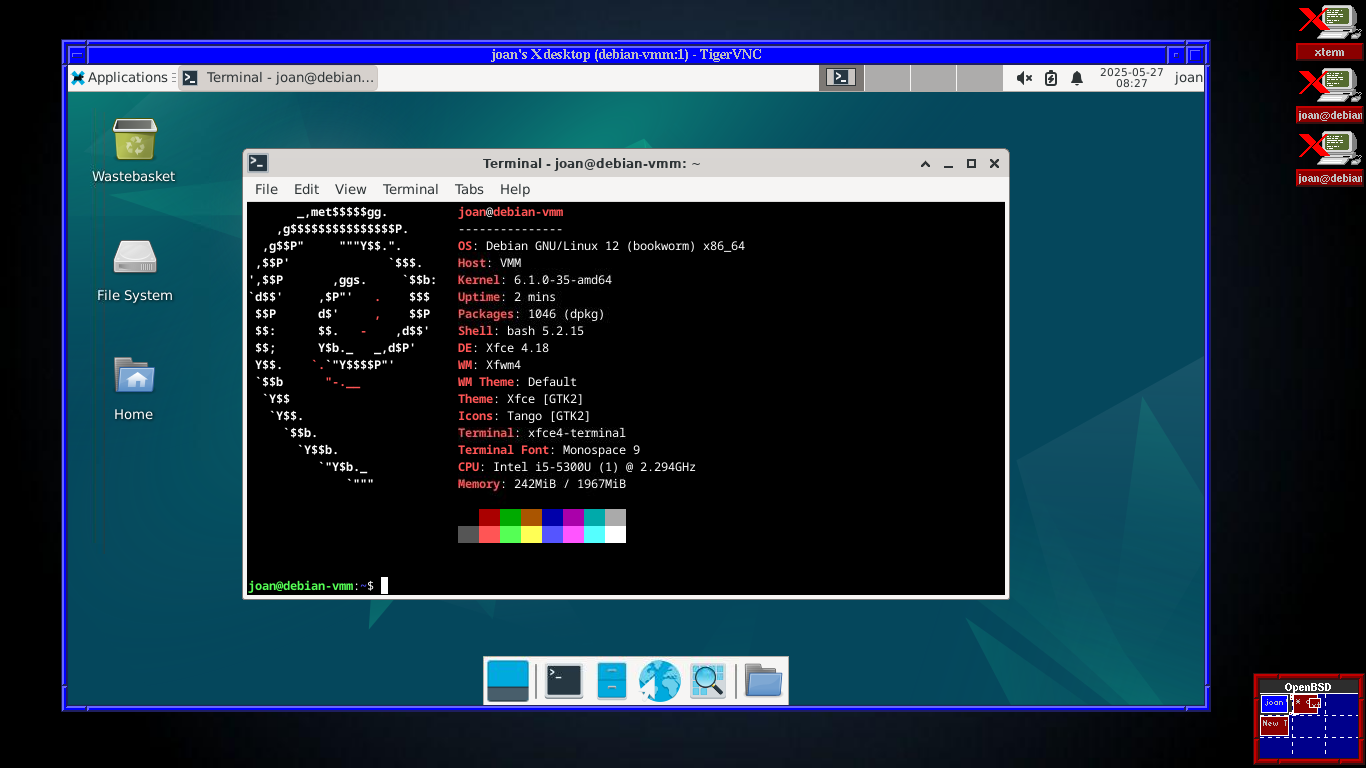Open the folder icon in the dock
This screenshot has width=1366, height=768.
pyautogui.click(x=763, y=681)
